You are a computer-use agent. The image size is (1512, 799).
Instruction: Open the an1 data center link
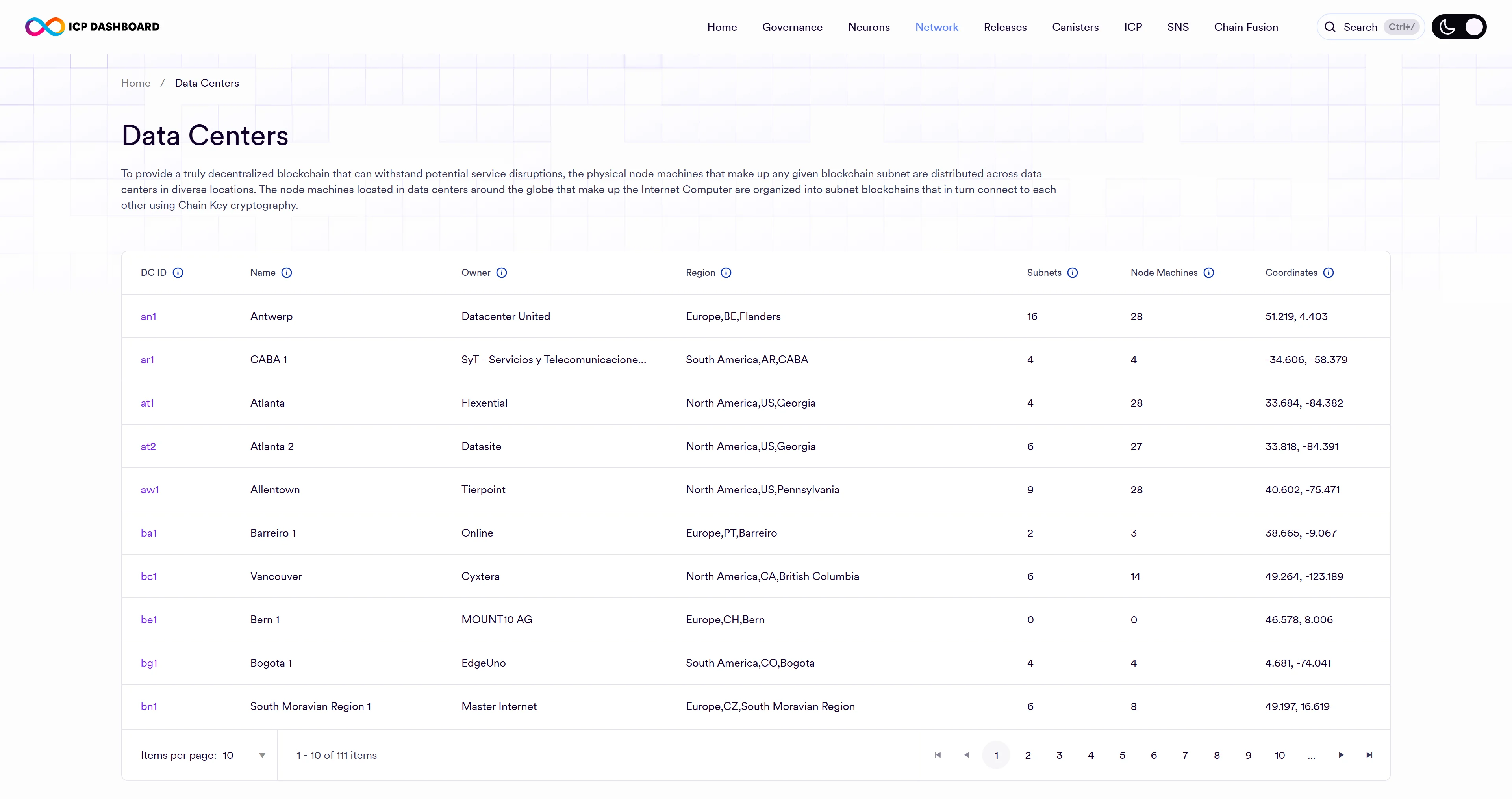pos(148,316)
